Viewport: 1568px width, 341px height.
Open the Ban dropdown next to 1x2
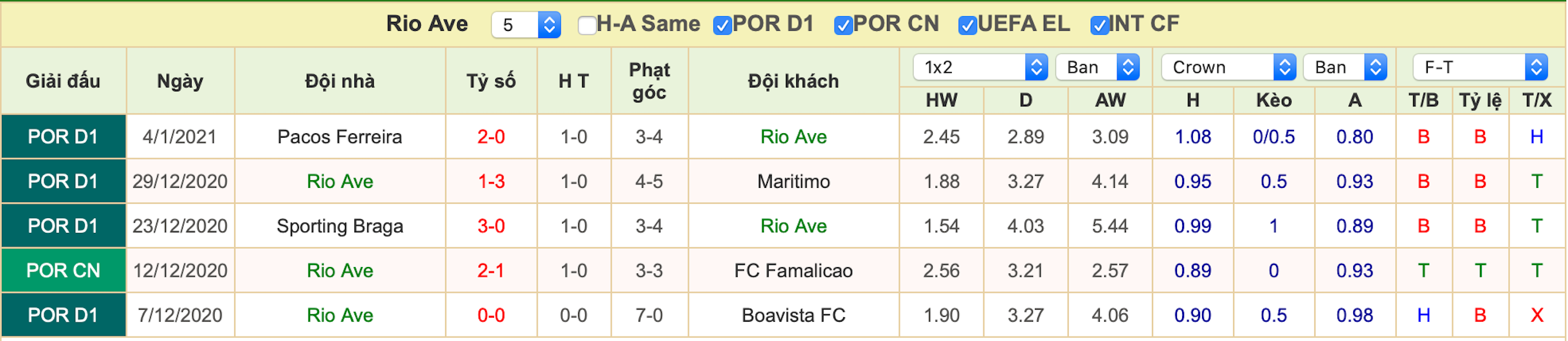pos(1097,67)
